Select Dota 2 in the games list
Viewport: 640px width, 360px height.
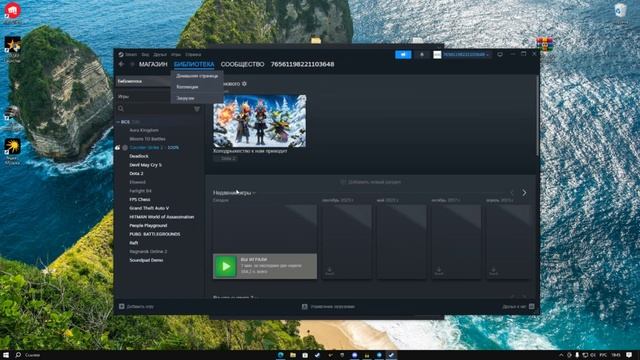coord(136,173)
